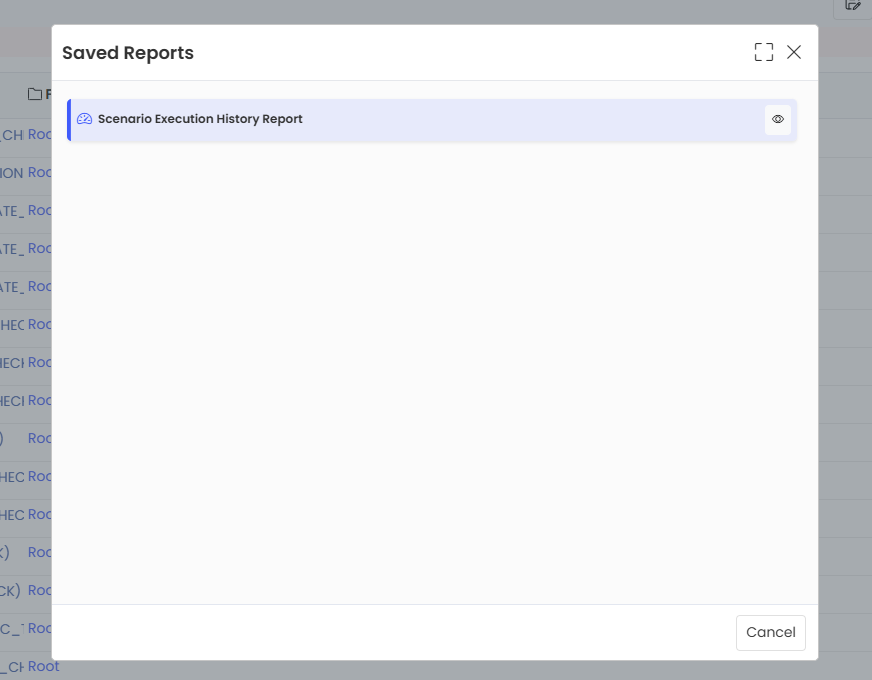Image resolution: width=872 pixels, height=680 pixels.
Task: View the Scenario Execution History Report
Action: click(777, 120)
